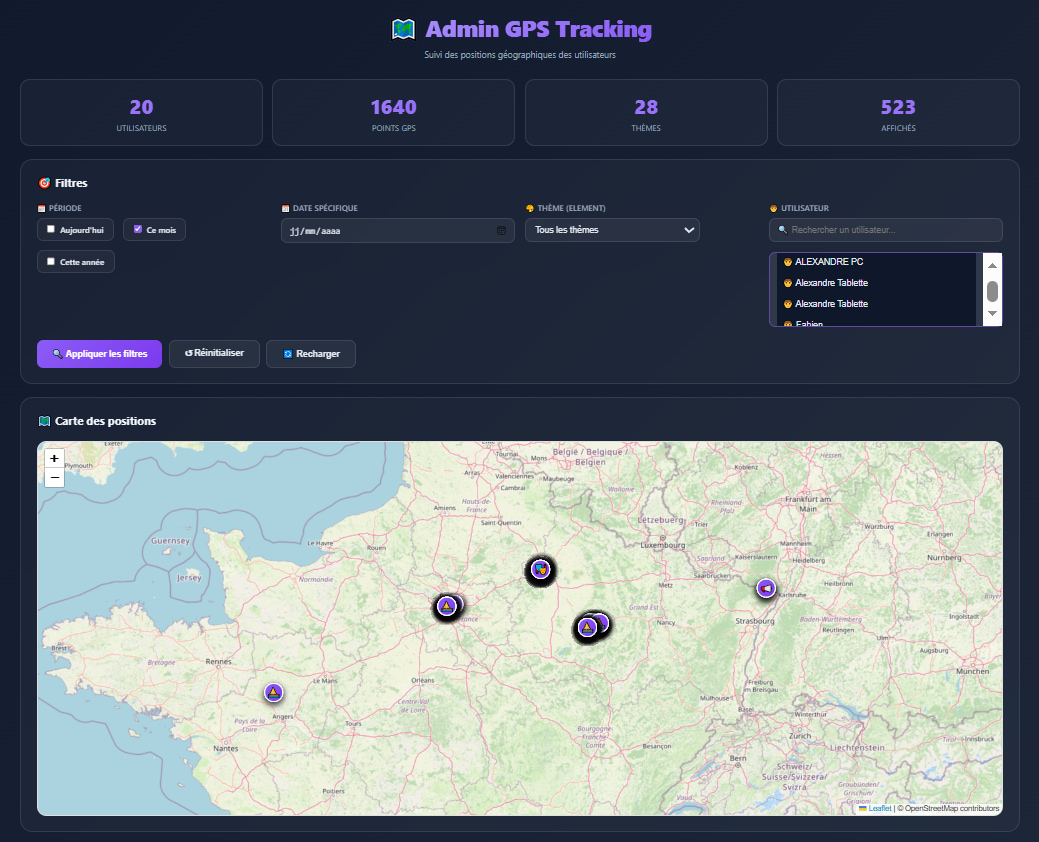Uncheck the 'Ce mois' checkbox
The image size is (1039, 842).
click(137, 229)
